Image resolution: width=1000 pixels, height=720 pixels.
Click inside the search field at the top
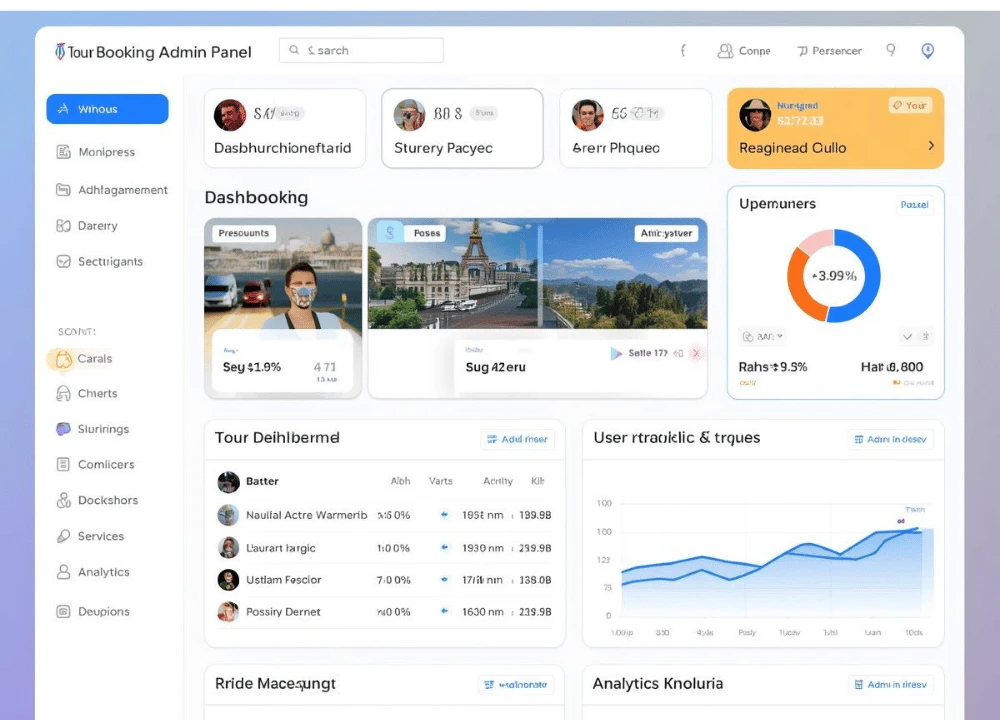(360, 49)
